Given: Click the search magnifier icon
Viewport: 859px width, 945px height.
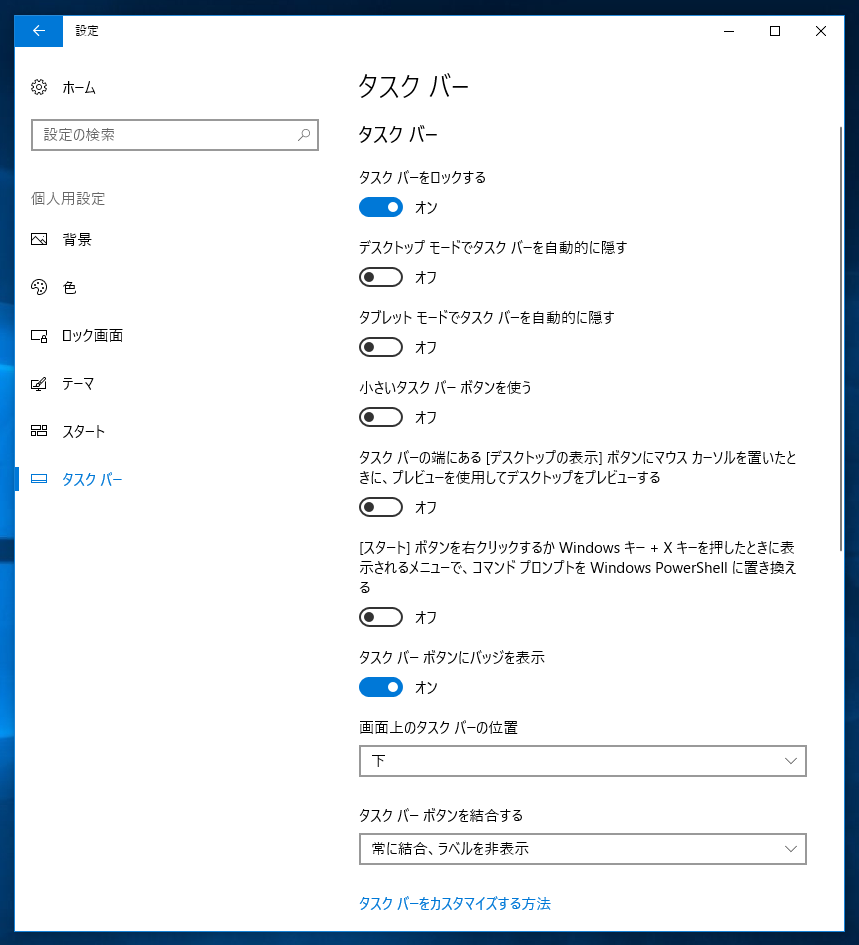Looking at the screenshot, I should 304,134.
